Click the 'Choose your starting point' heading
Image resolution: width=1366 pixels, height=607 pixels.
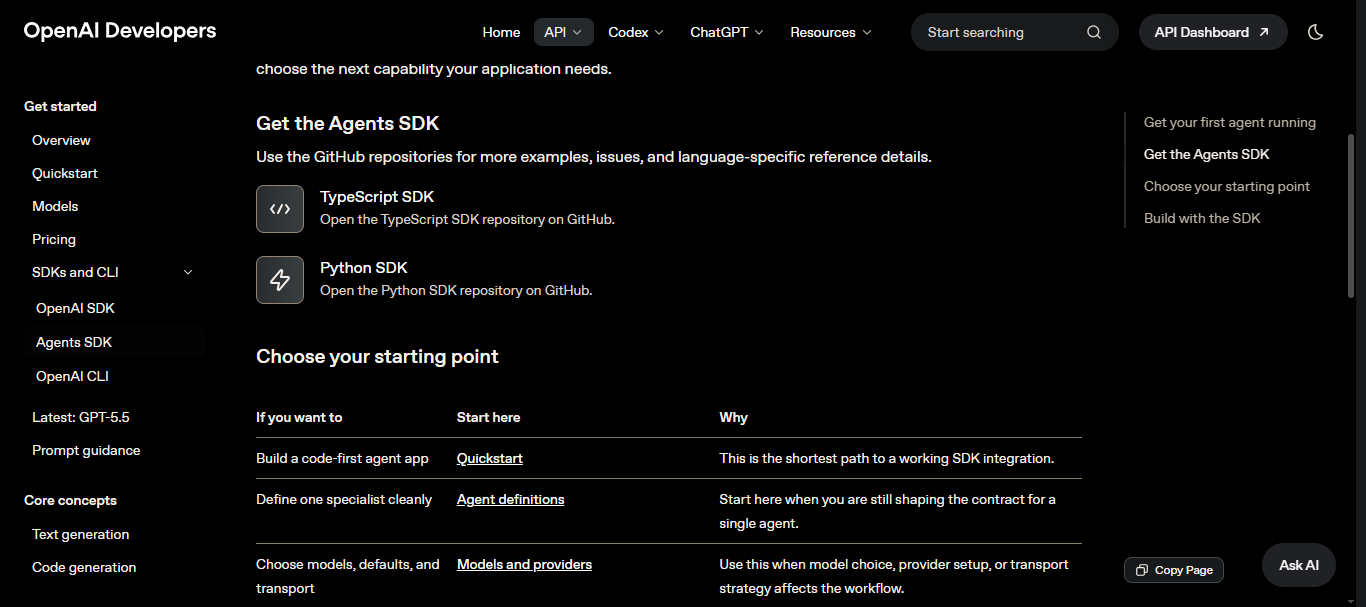tap(377, 356)
